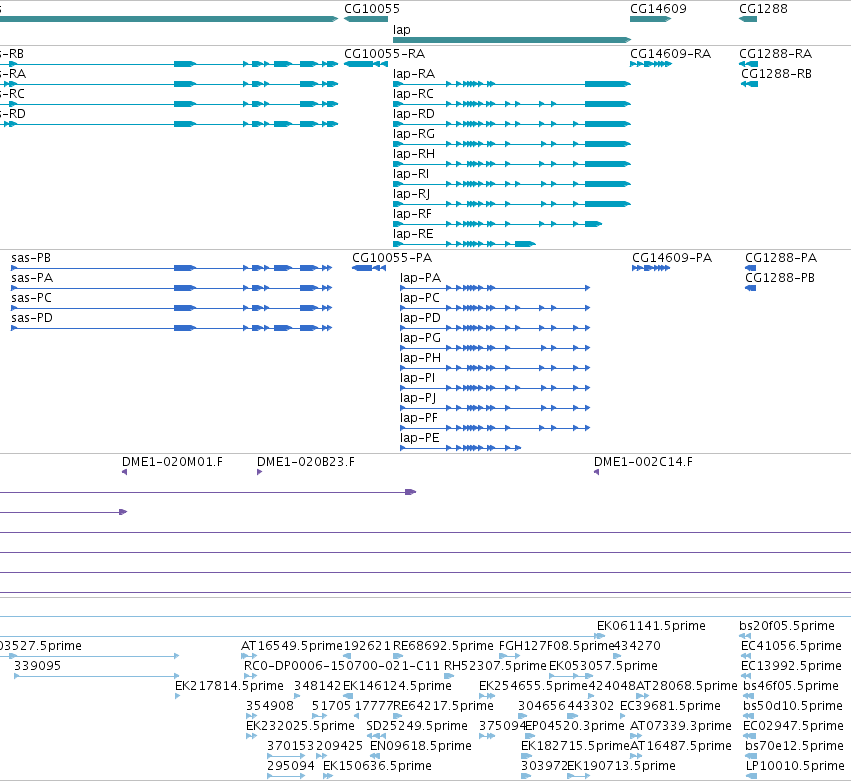Select the lap-PE protein label
This screenshot has height=781, width=851.
pyautogui.click(x=420, y=438)
